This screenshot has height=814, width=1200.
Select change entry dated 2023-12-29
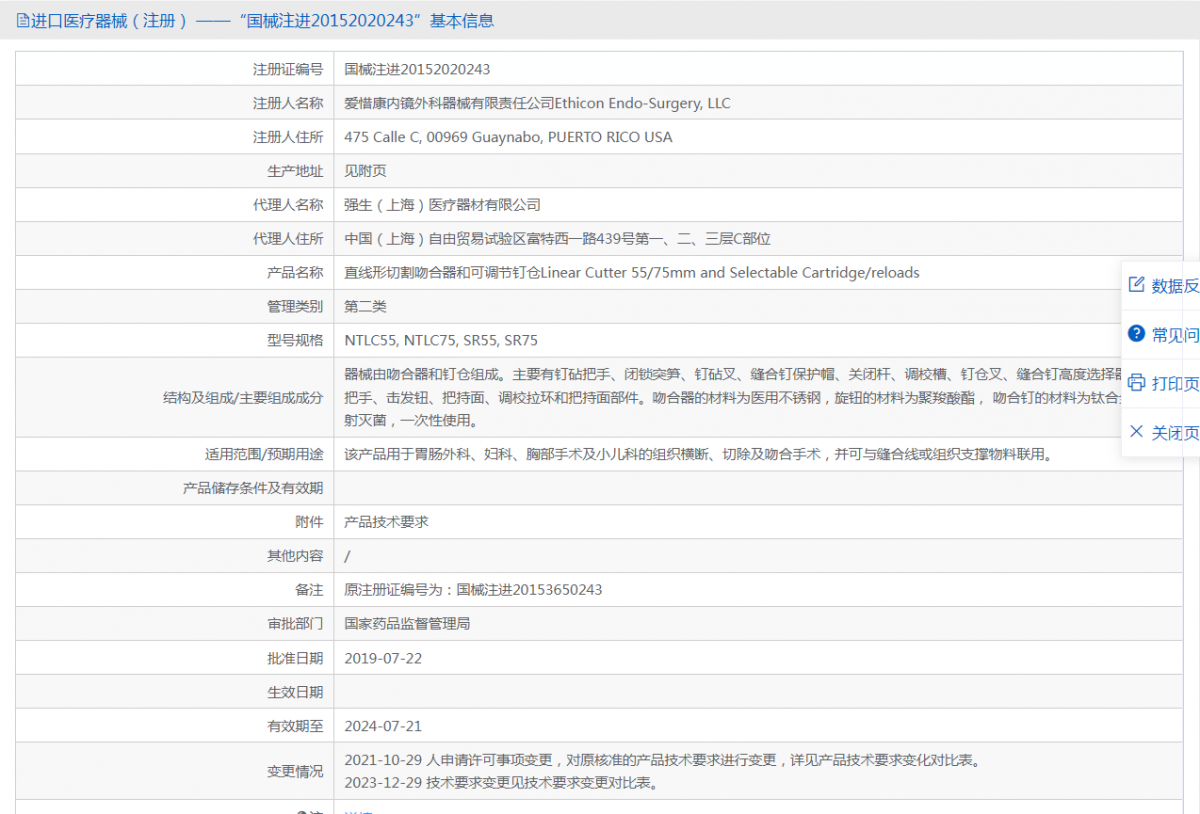tap(501, 784)
